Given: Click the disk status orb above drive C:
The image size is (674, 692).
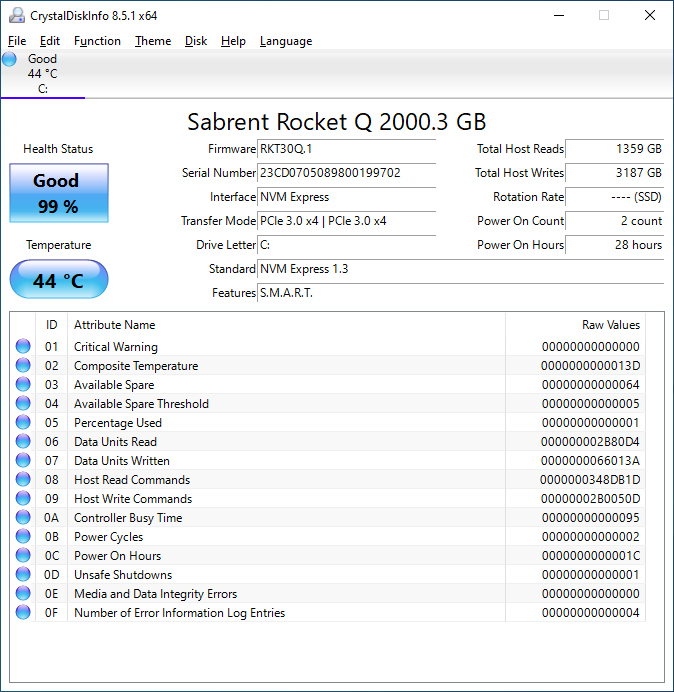Looking at the screenshot, I should coord(10,59).
